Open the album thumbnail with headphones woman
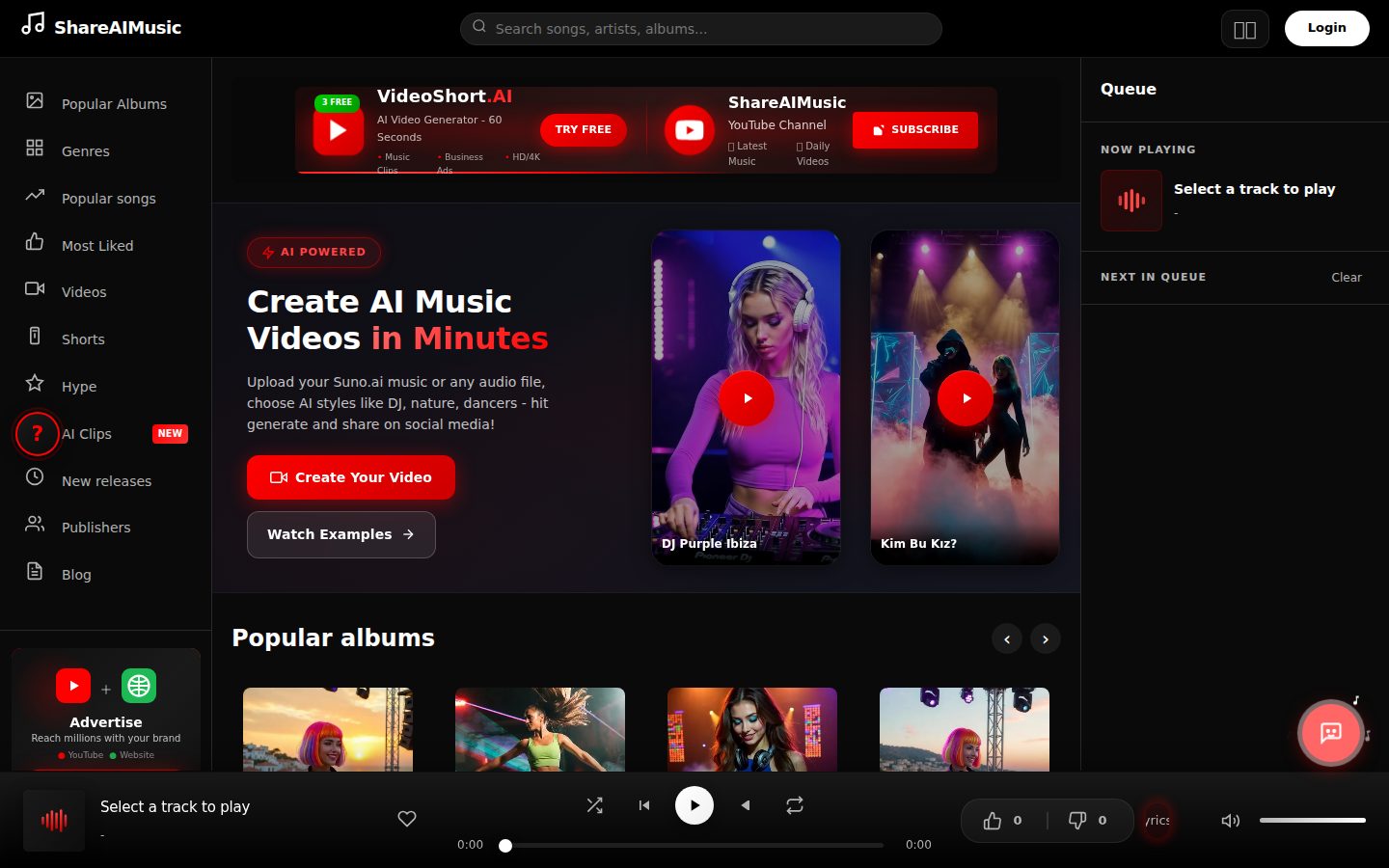 [x=752, y=729]
